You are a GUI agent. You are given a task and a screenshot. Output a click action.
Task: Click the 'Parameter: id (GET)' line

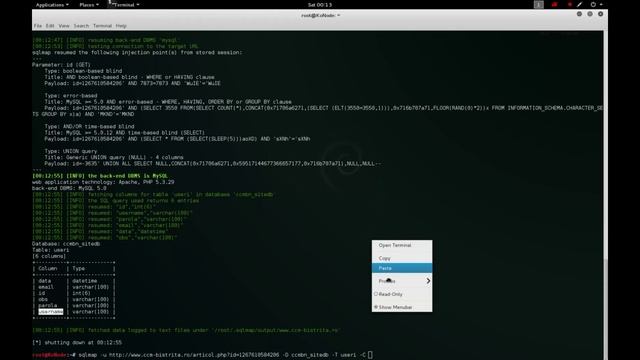[x=62, y=65]
